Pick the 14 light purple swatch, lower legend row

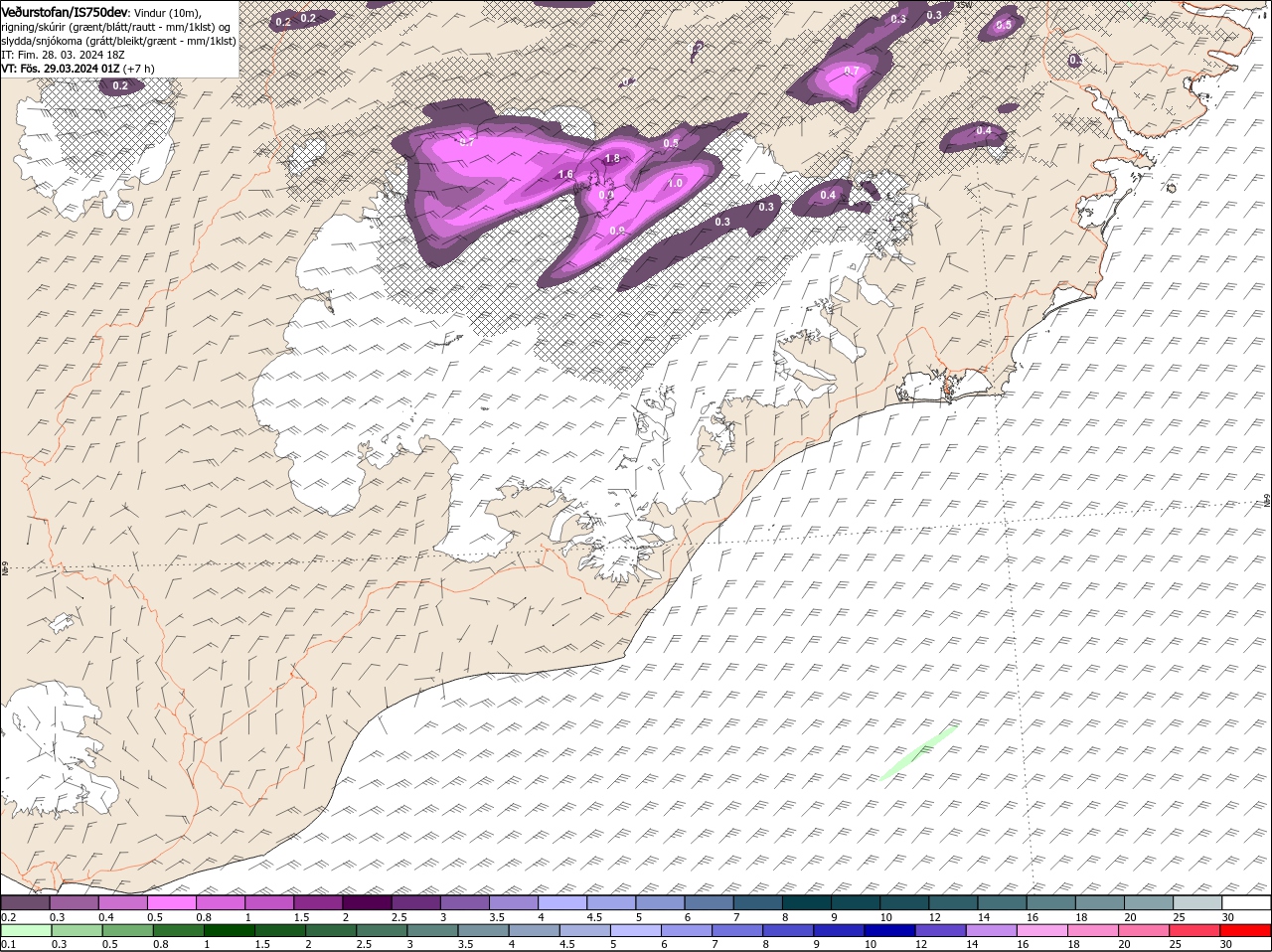pyautogui.click(x=992, y=931)
